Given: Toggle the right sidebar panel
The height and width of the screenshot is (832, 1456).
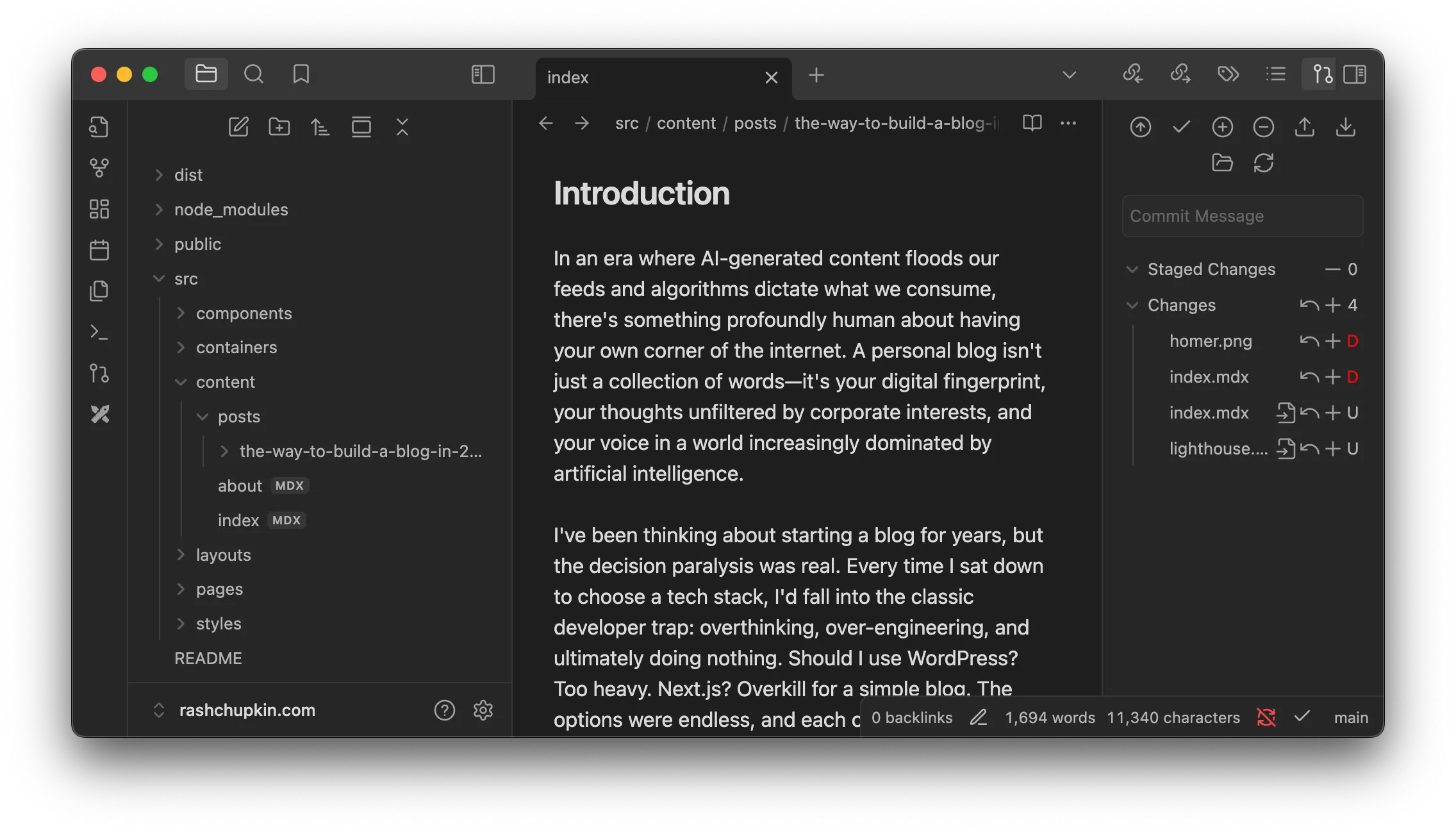Looking at the screenshot, I should pos(1355,74).
